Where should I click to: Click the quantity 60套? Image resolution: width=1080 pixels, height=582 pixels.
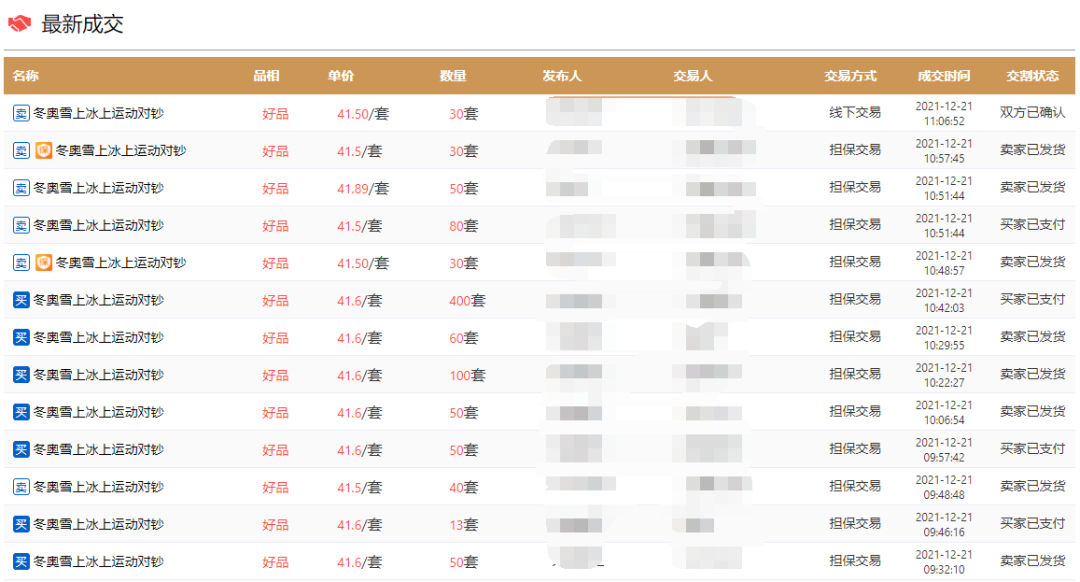[x=464, y=337]
